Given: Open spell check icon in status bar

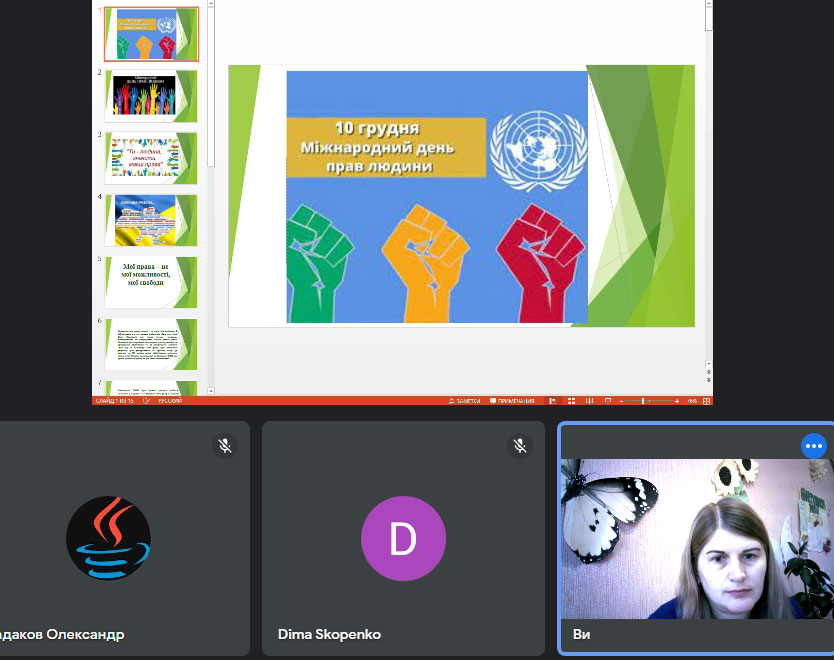Looking at the screenshot, I should [x=146, y=400].
